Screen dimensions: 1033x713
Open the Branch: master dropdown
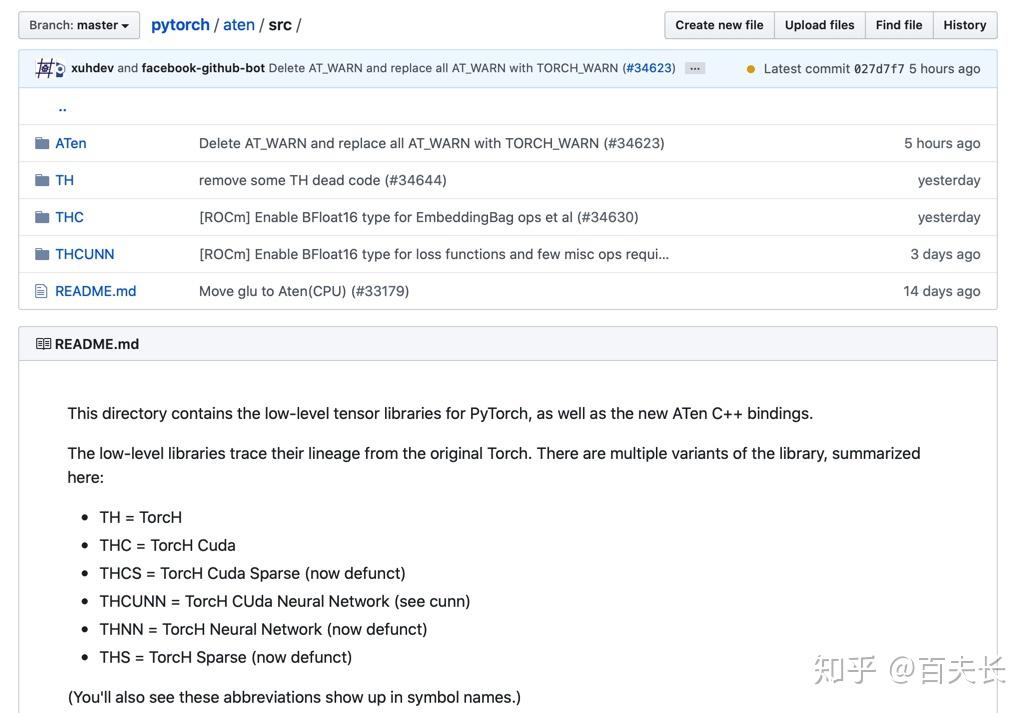tap(78, 24)
